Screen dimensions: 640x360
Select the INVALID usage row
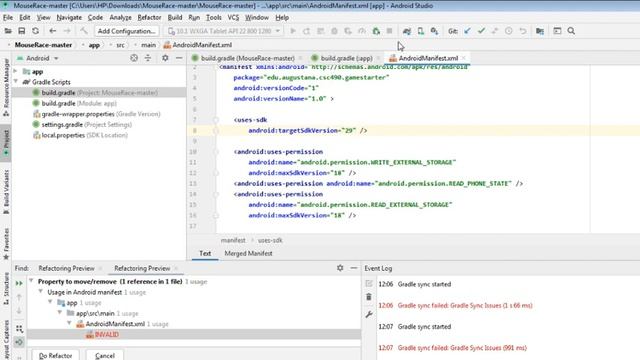(x=194, y=334)
